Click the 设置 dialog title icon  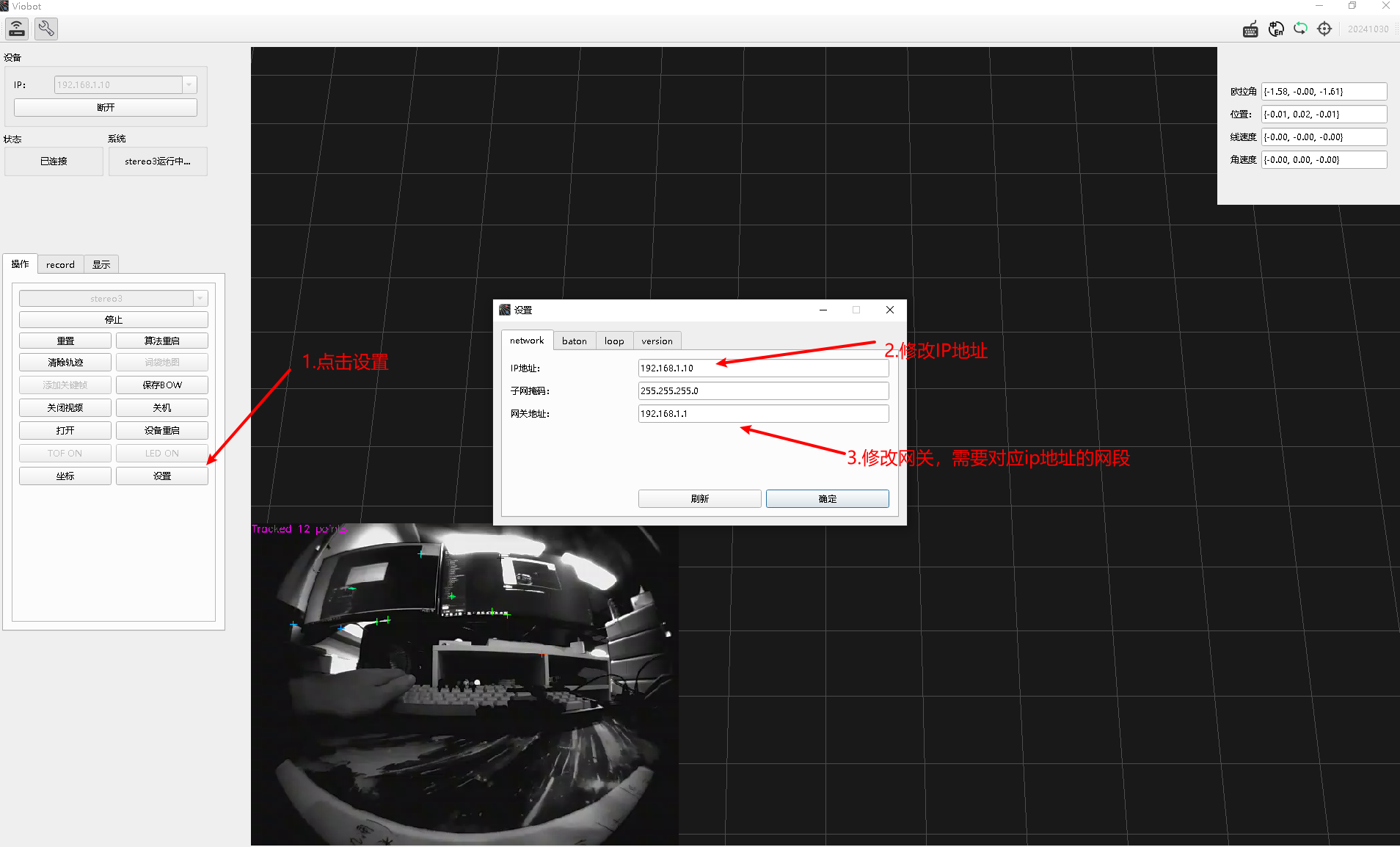pyautogui.click(x=505, y=310)
